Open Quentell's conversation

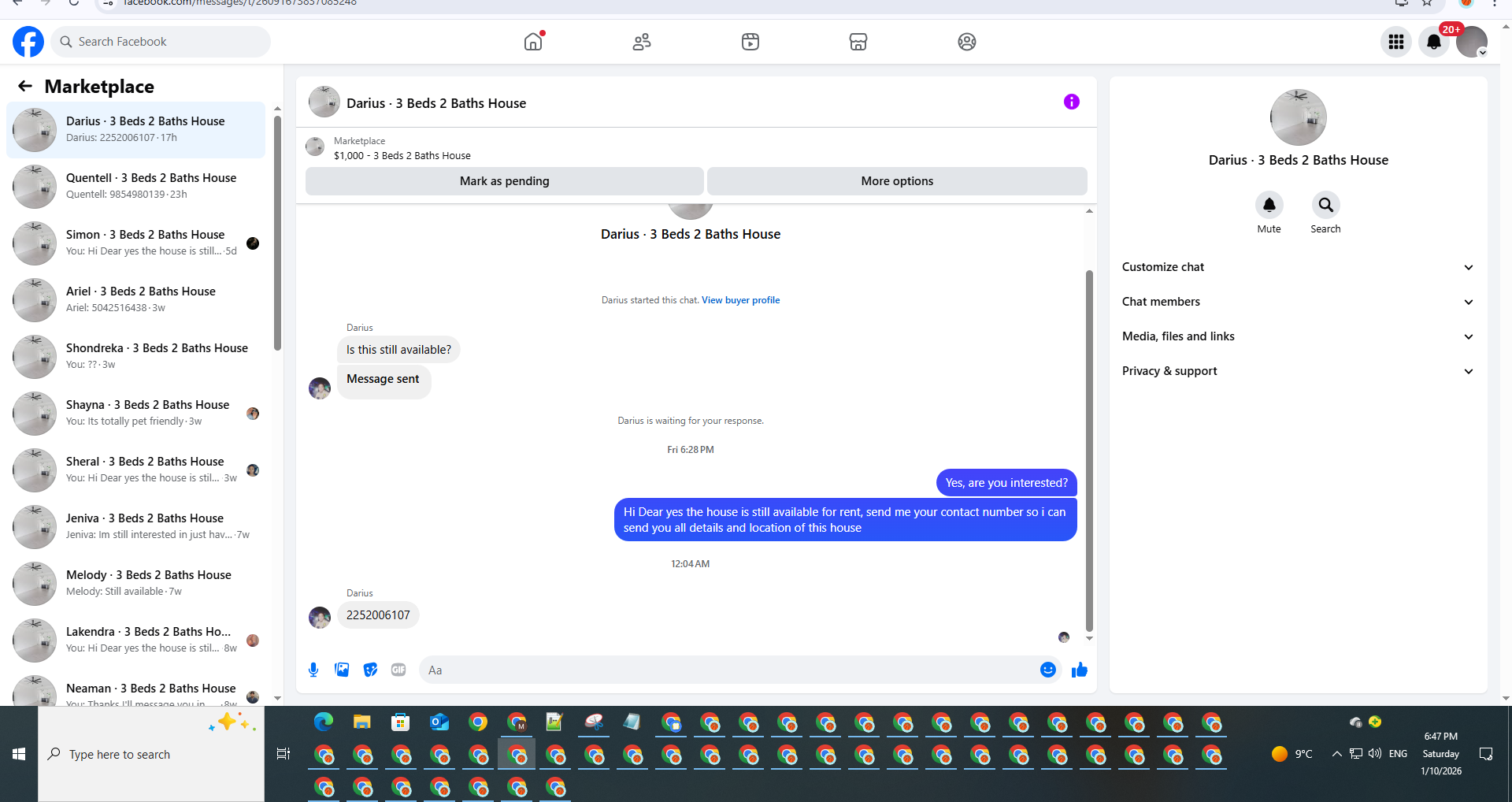(x=135, y=187)
